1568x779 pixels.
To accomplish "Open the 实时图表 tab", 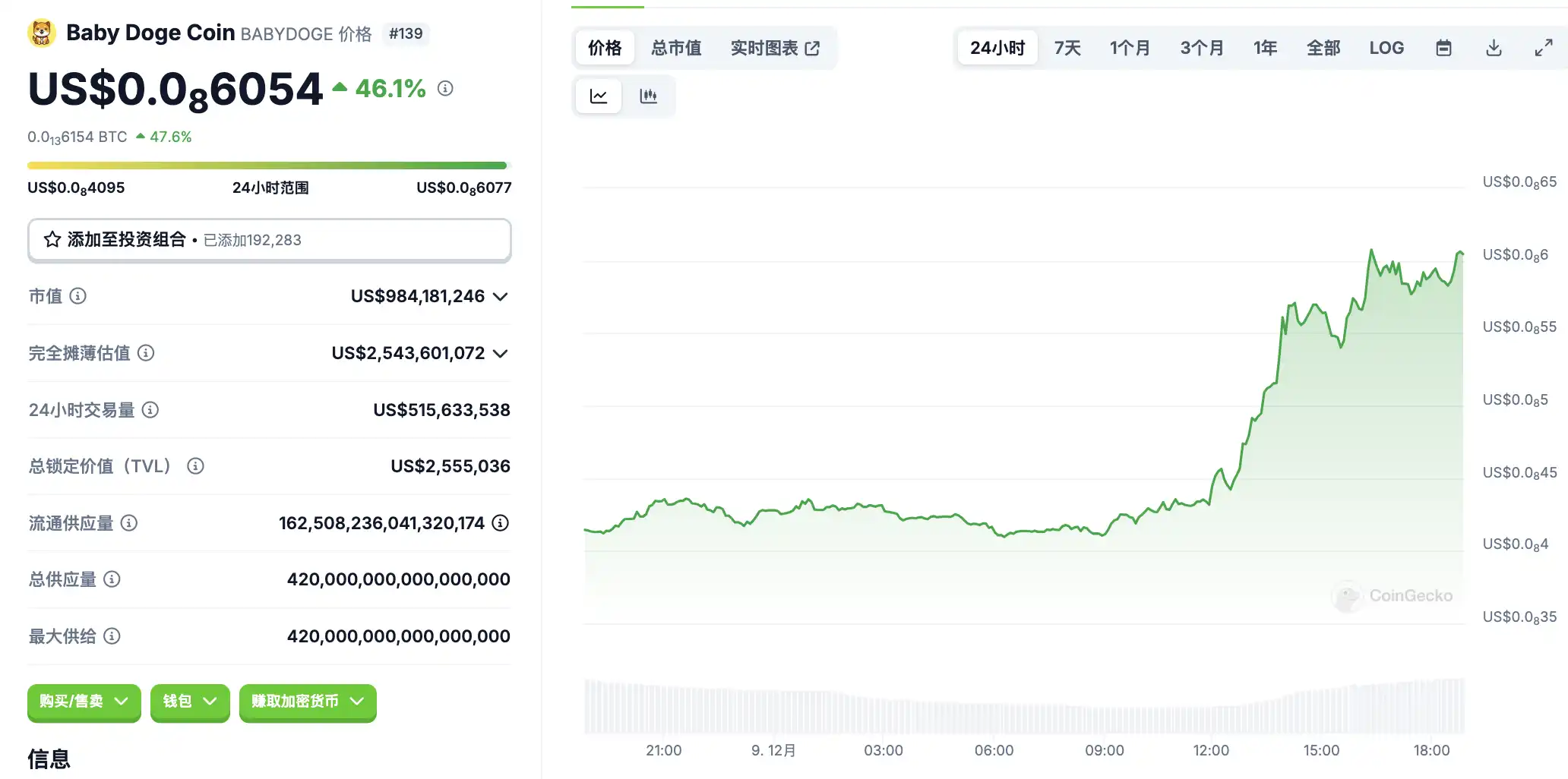I will (775, 48).
